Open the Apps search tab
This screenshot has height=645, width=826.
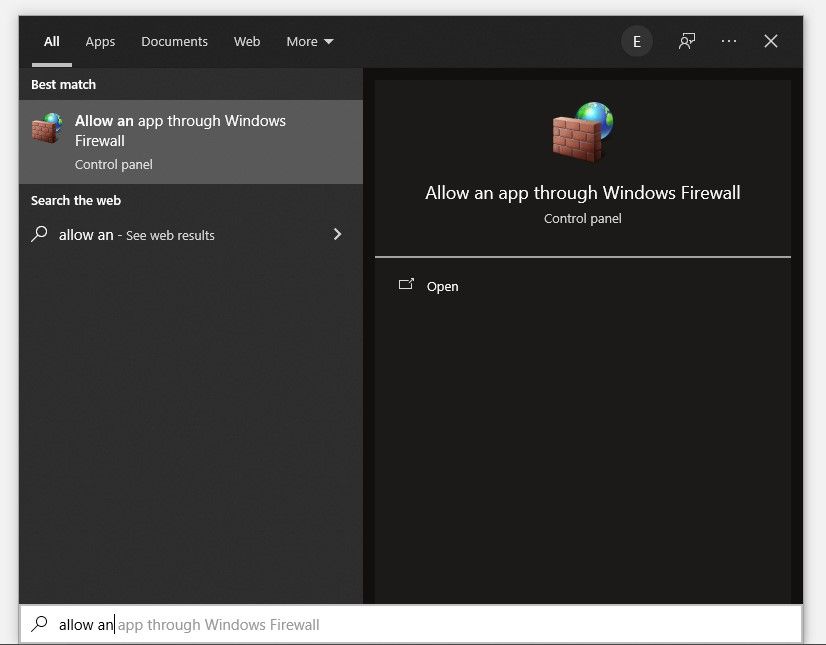(100, 42)
